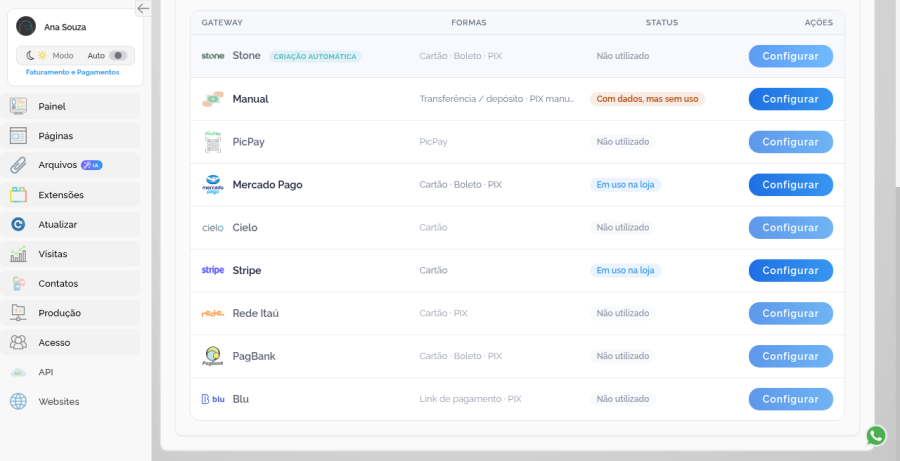This screenshot has height=461, width=900.
Task: Click the GATEWAY column header
Action: 222,22
